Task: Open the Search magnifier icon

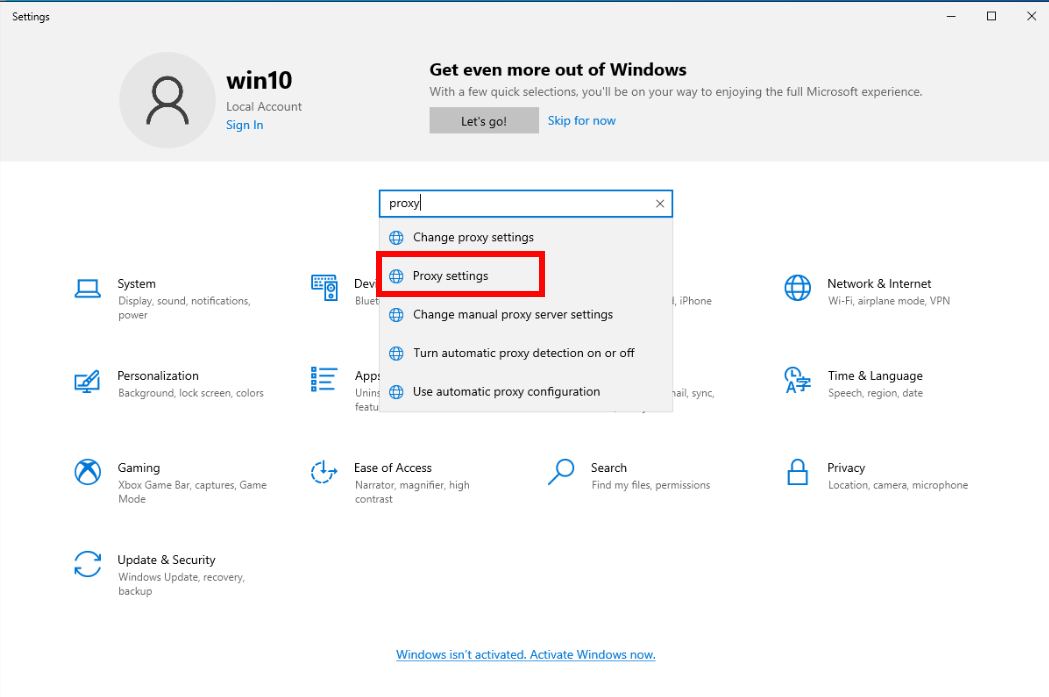Action: click(561, 472)
